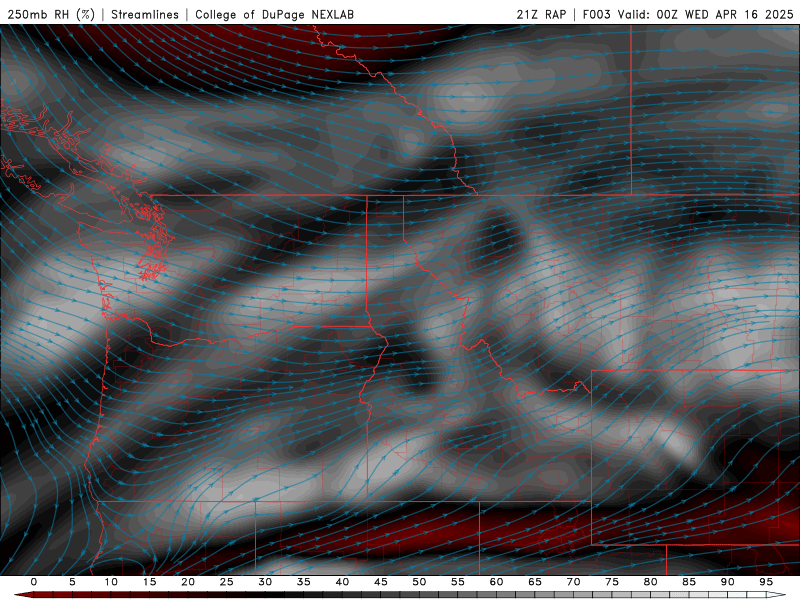Select the white arrow end of the color bar

coord(776,595)
